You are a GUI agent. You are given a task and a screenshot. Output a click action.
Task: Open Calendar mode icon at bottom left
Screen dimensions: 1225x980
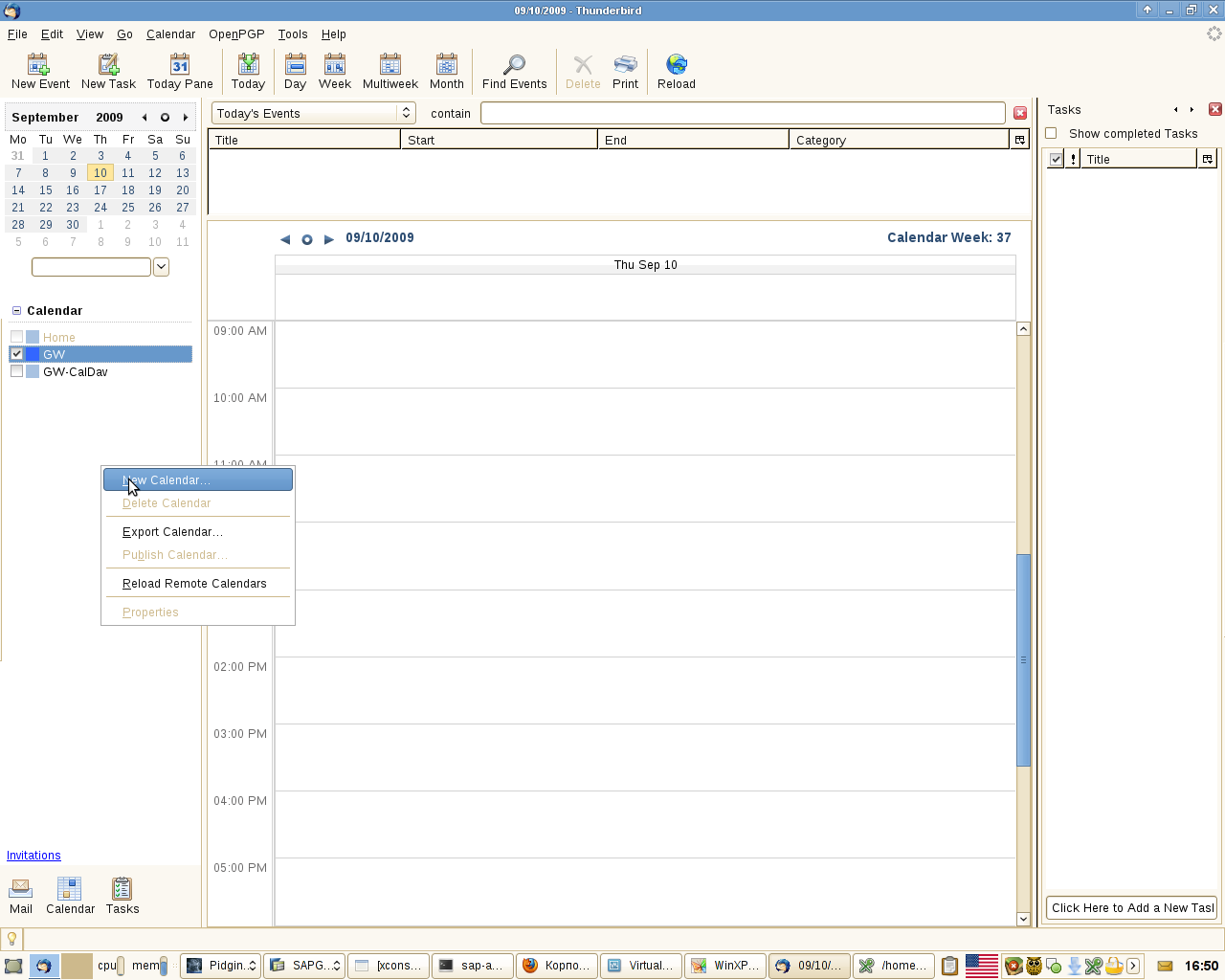[x=71, y=897]
